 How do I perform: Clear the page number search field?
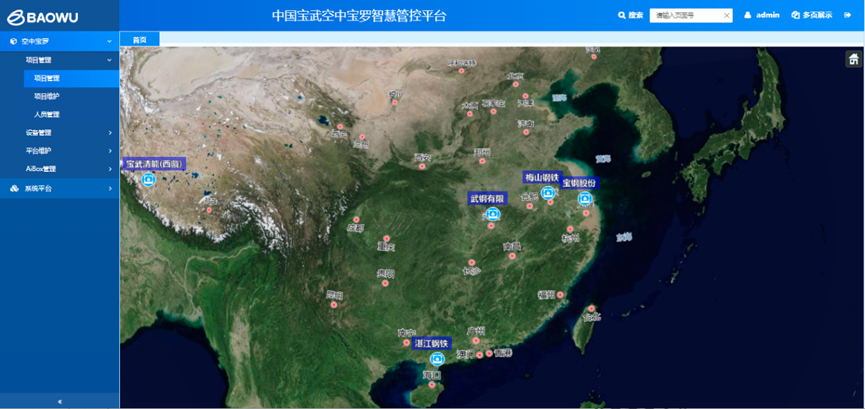[x=727, y=16]
